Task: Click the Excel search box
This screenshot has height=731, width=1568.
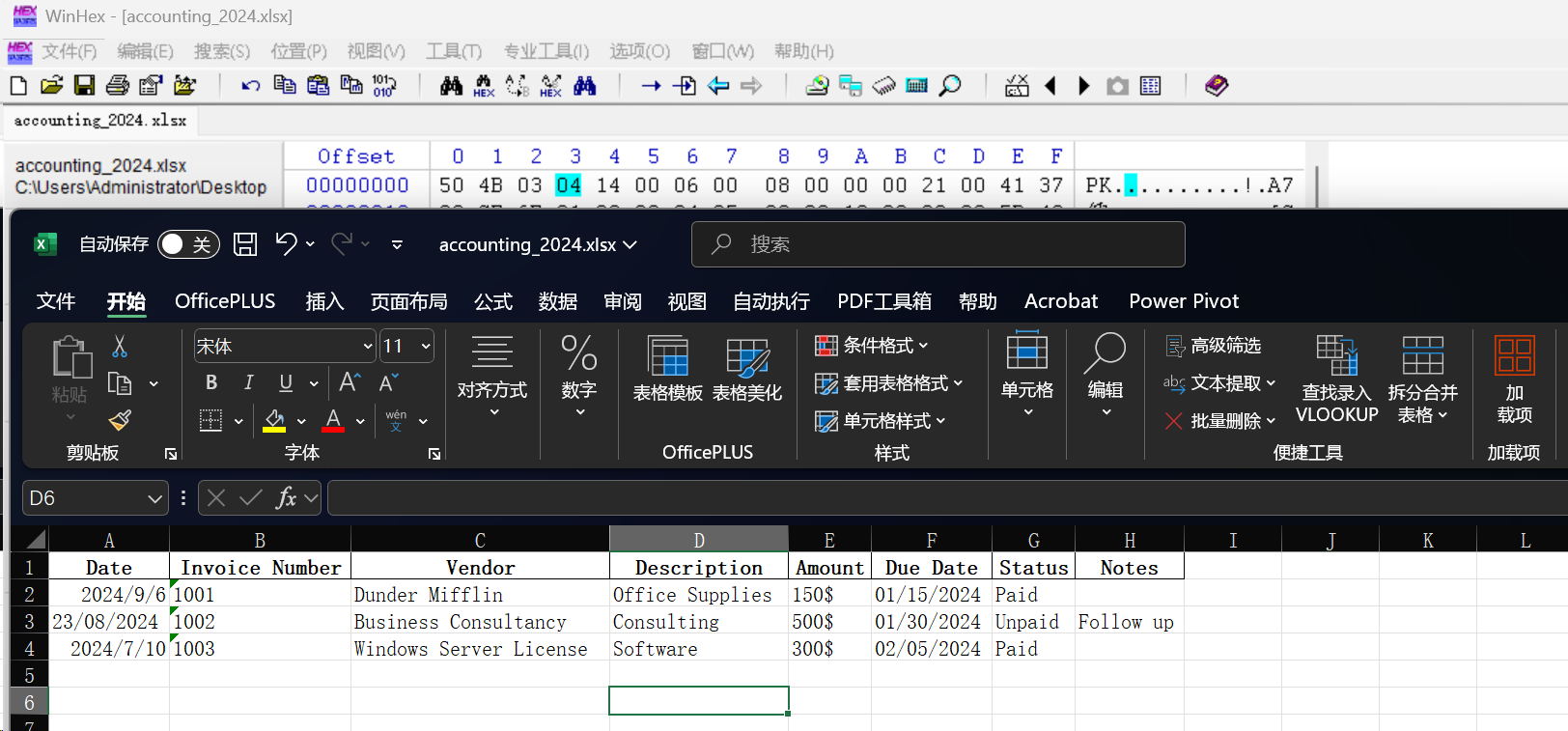Action: click(938, 244)
